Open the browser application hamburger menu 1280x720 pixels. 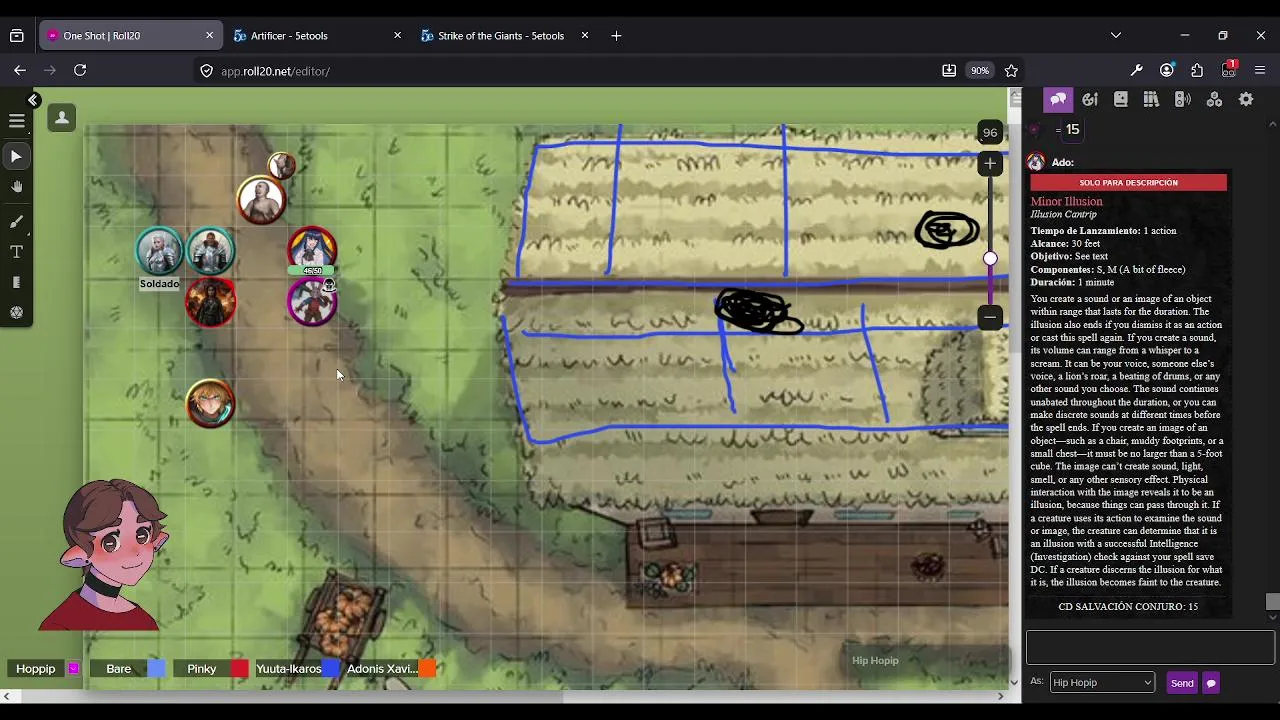1260,70
